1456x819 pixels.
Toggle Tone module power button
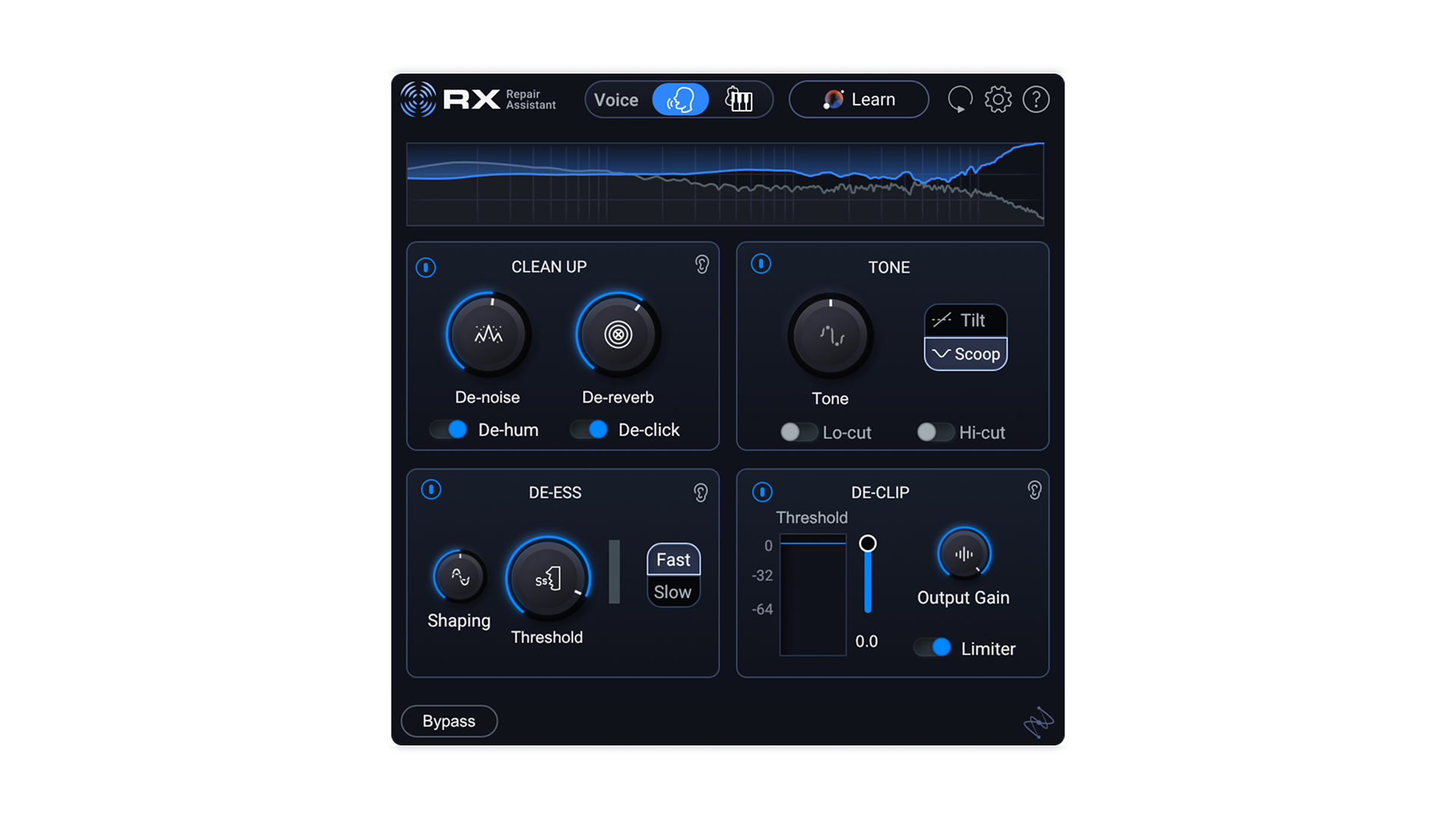point(761,264)
